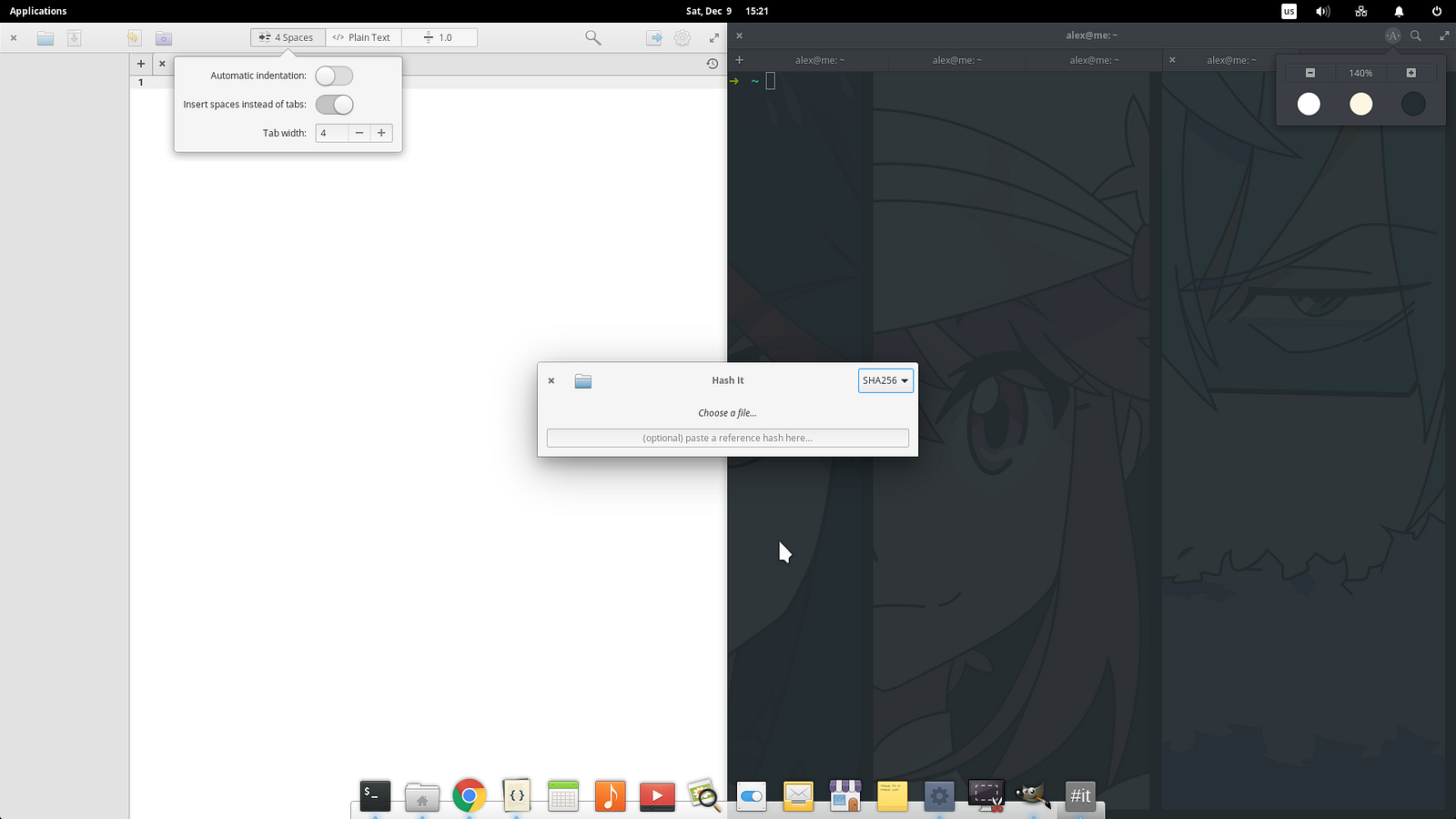Open the find magnifier in Code editor
This screenshot has width=1456, height=819.
tap(593, 37)
